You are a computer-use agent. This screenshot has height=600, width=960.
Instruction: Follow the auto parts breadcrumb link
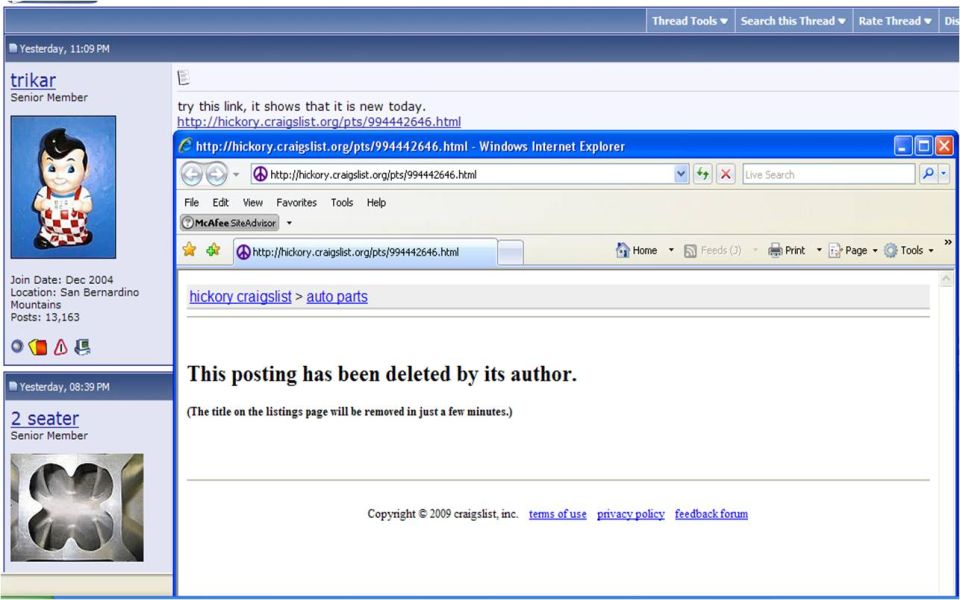[337, 297]
